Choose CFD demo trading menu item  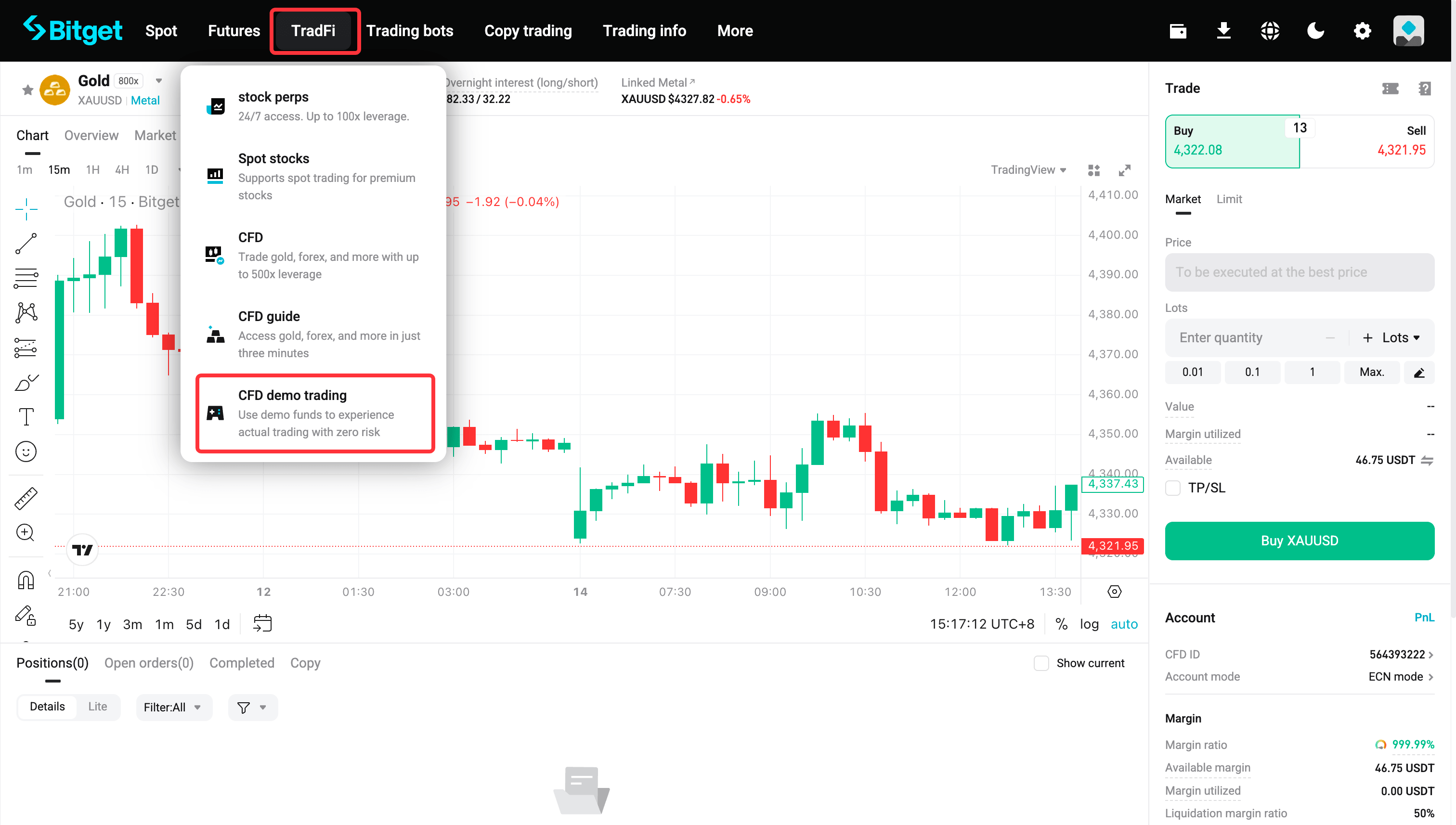click(315, 413)
